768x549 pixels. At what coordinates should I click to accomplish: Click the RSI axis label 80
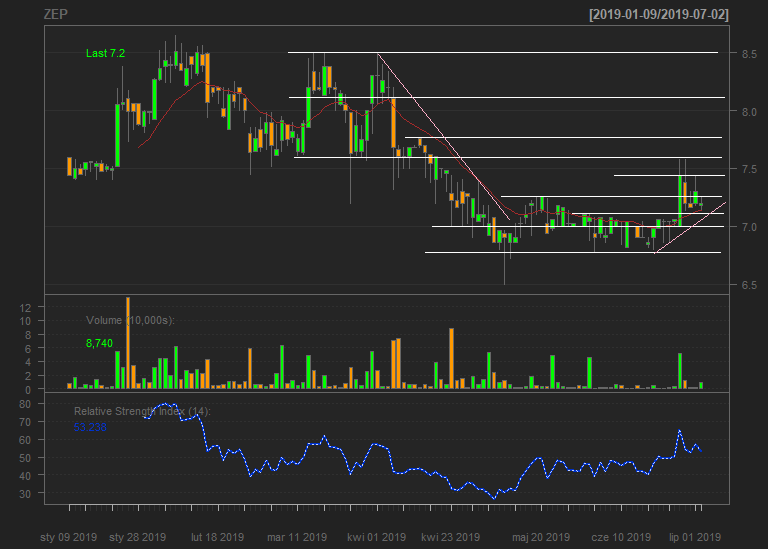tap(25, 405)
